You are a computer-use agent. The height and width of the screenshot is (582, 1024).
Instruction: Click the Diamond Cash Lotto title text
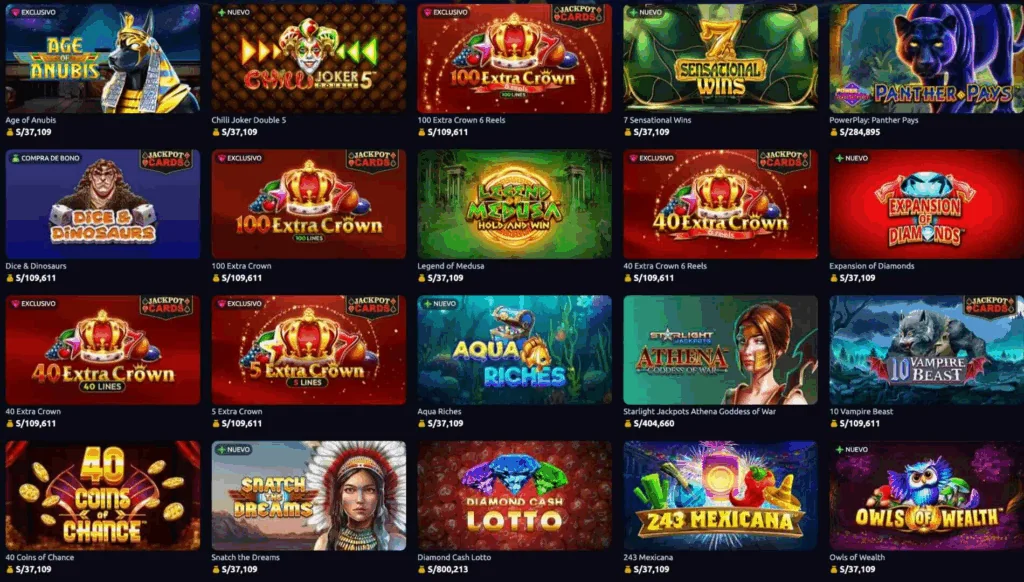[454, 557]
